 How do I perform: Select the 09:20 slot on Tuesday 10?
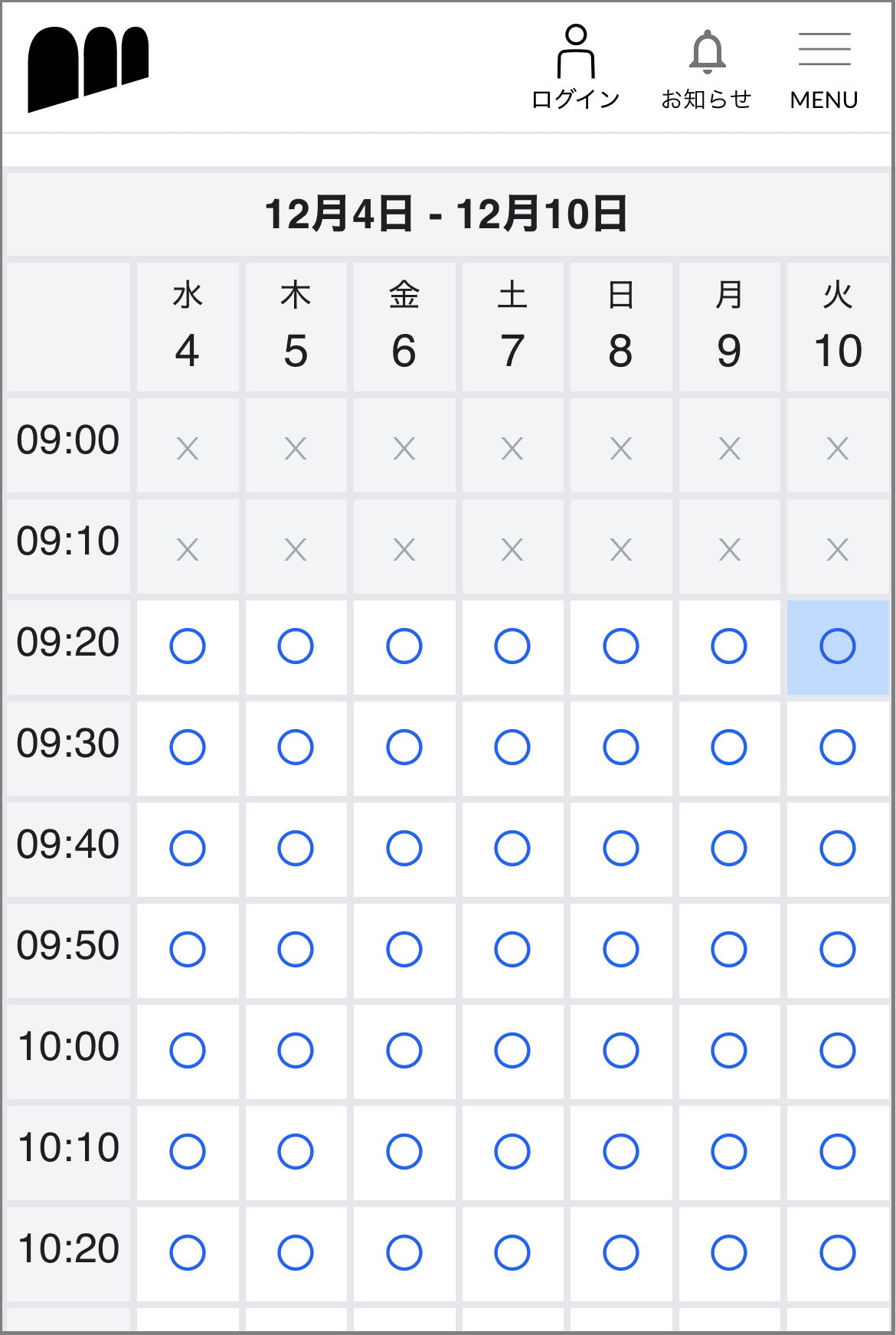838,646
